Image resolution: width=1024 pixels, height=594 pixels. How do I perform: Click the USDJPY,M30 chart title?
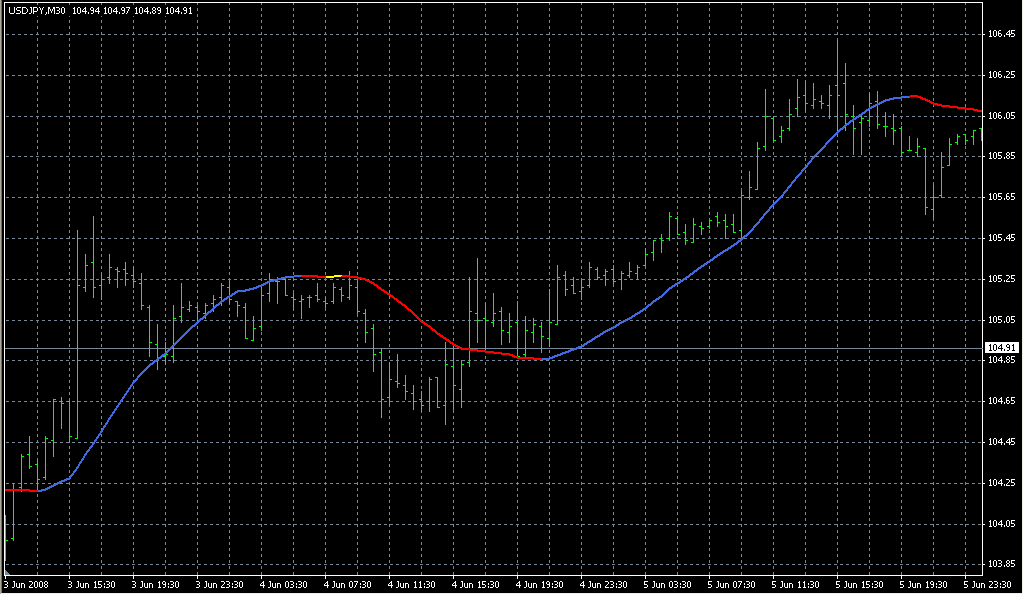pyautogui.click(x=35, y=10)
